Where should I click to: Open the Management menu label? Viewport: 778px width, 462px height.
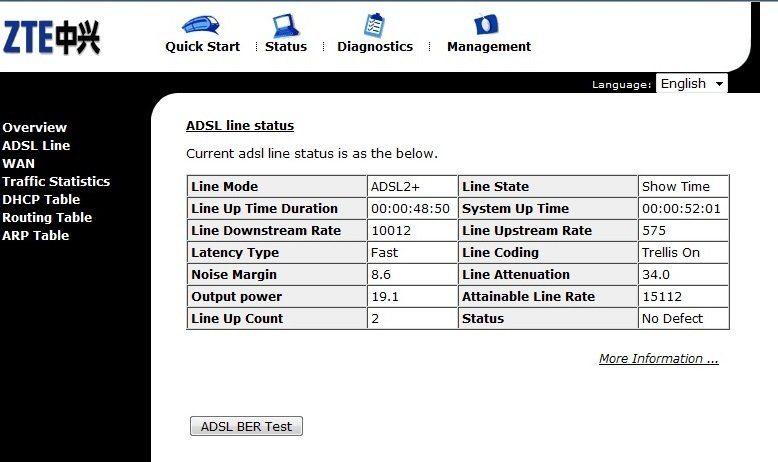tap(489, 47)
